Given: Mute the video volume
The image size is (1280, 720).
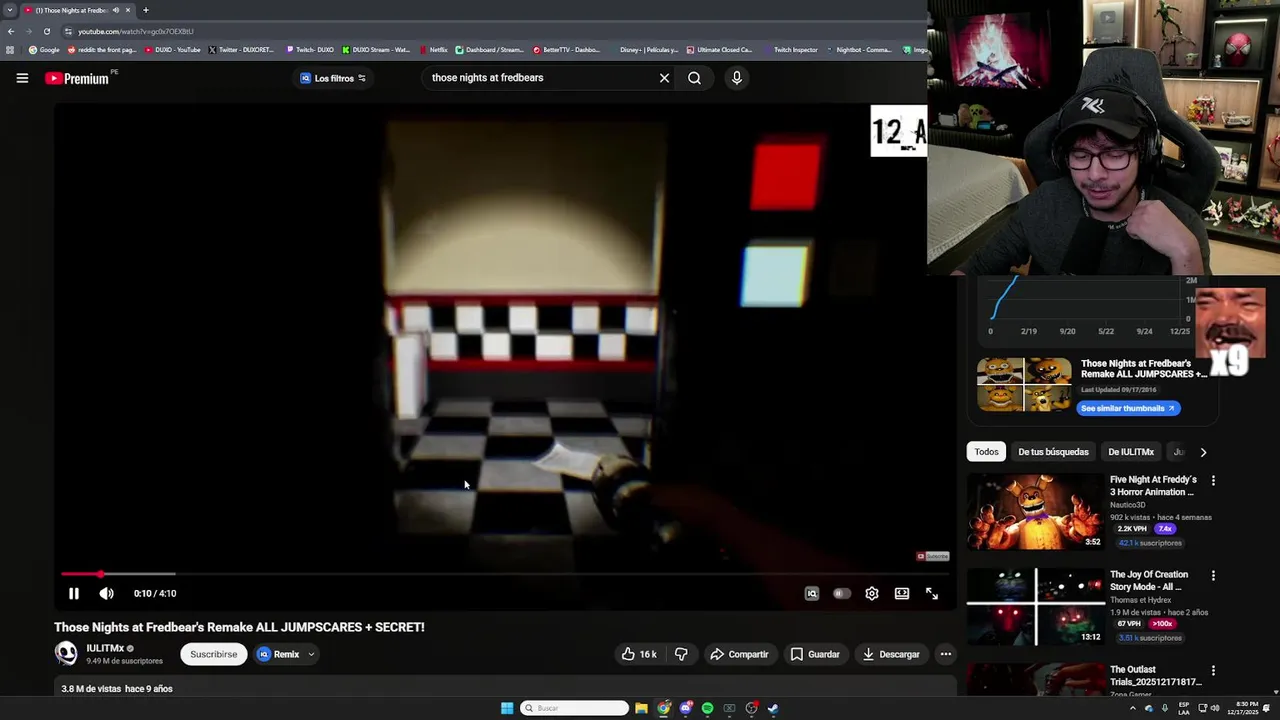Looking at the screenshot, I should (106, 593).
